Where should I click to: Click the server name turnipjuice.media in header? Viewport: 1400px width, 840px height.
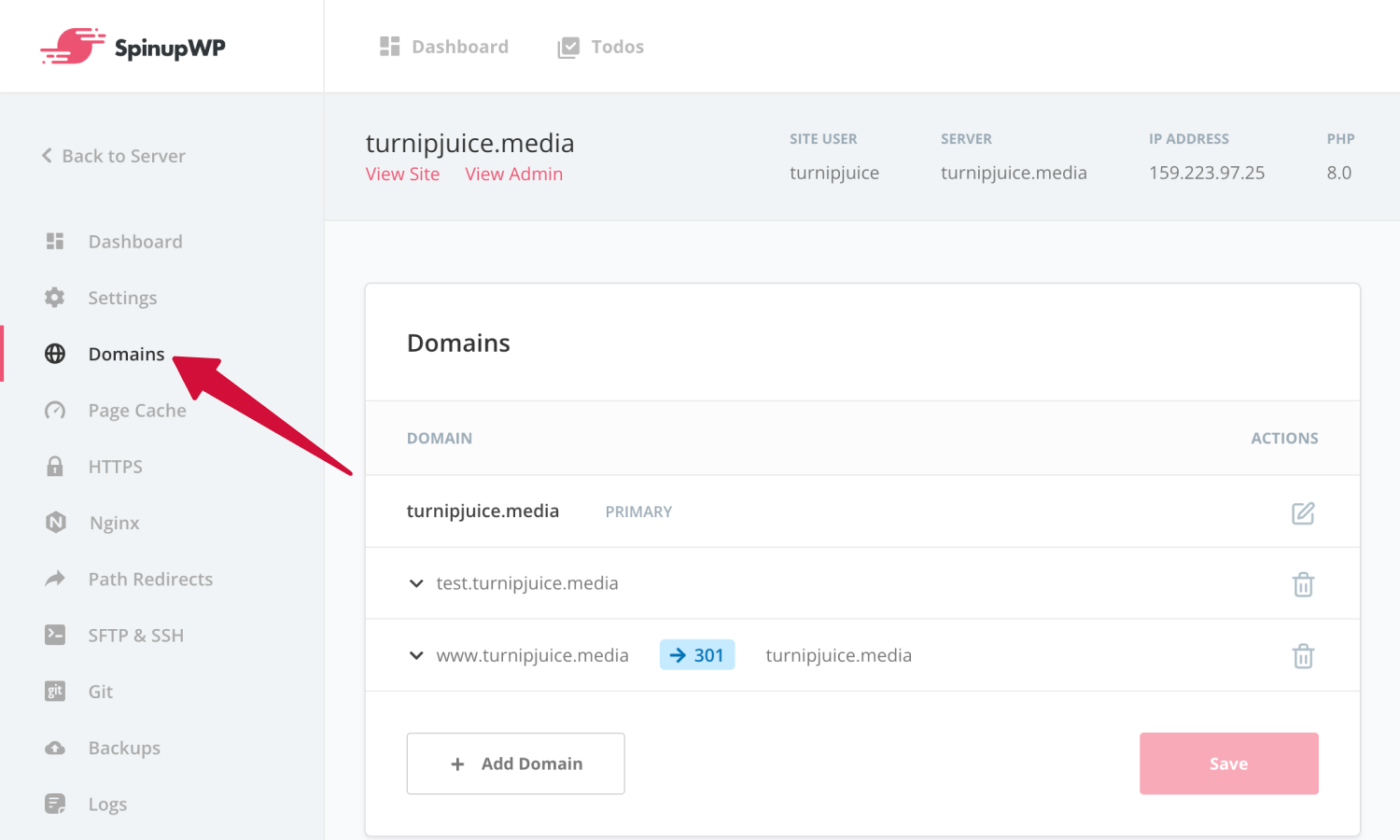(x=1014, y=173)
